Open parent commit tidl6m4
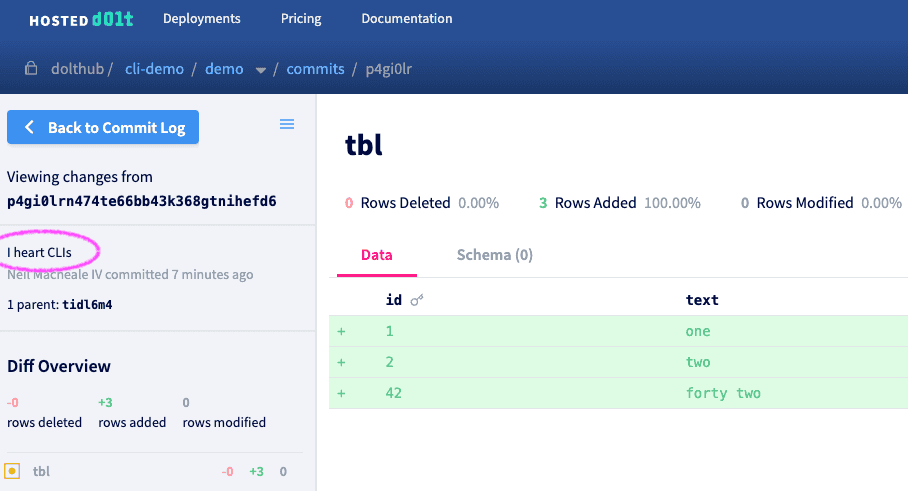Viewport: 908px width, 491px height. pyautogui.click(x=87, y=305)
